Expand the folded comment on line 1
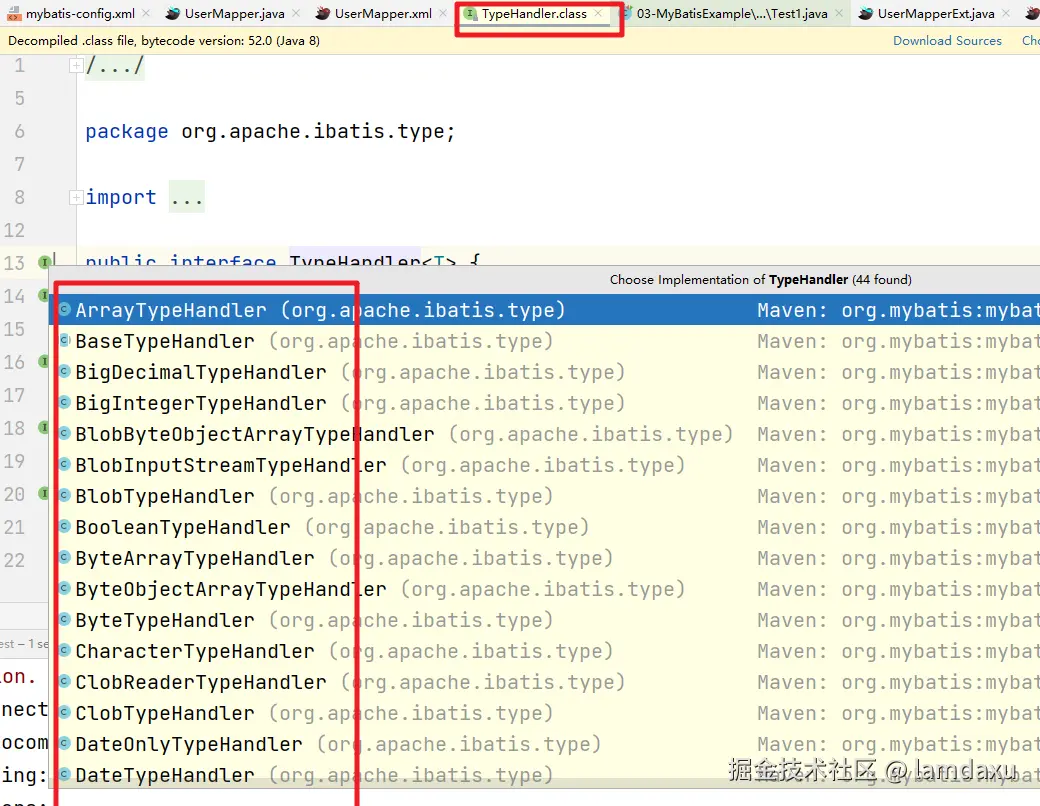This screenshot has width=1040, height=806. point(76,66)
